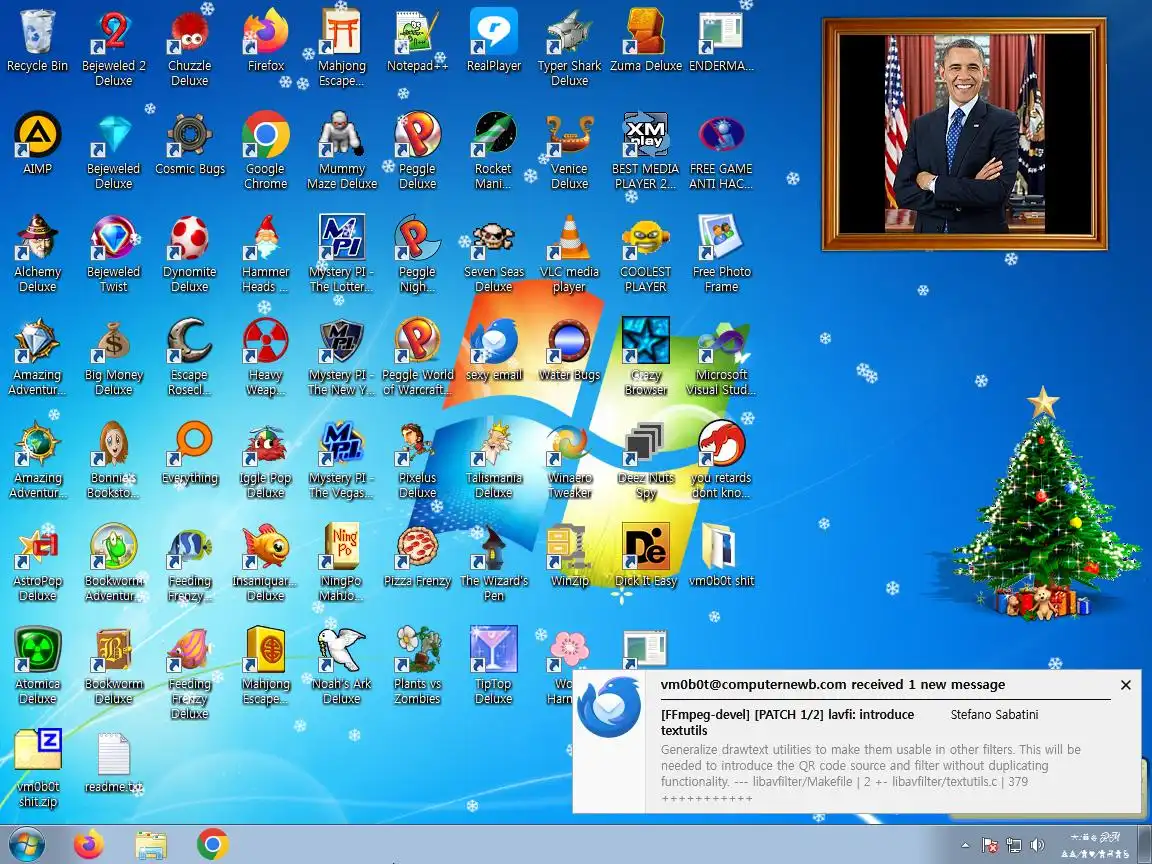Click the AIMP desktop icon
The width and height of the screenshot is (1152, 864).
37,144
